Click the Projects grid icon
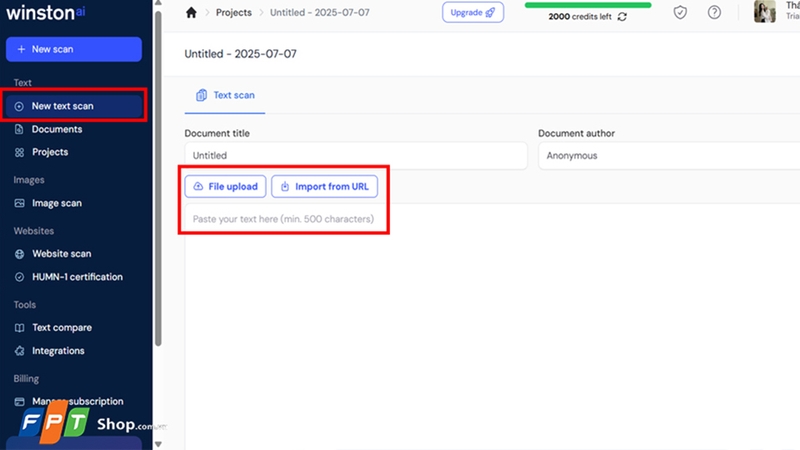The height and width of the screenshot is (450, 800). point(19,152)
